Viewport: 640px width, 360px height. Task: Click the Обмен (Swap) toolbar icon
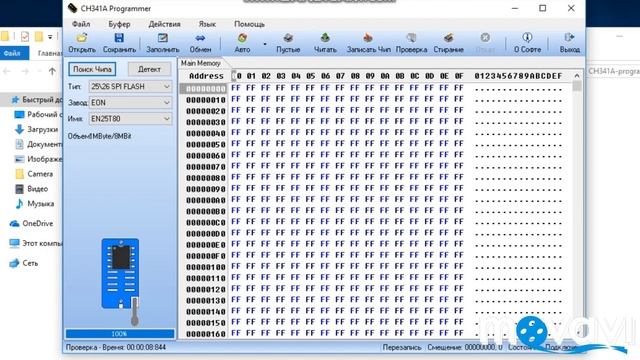(x=200, y=38)
